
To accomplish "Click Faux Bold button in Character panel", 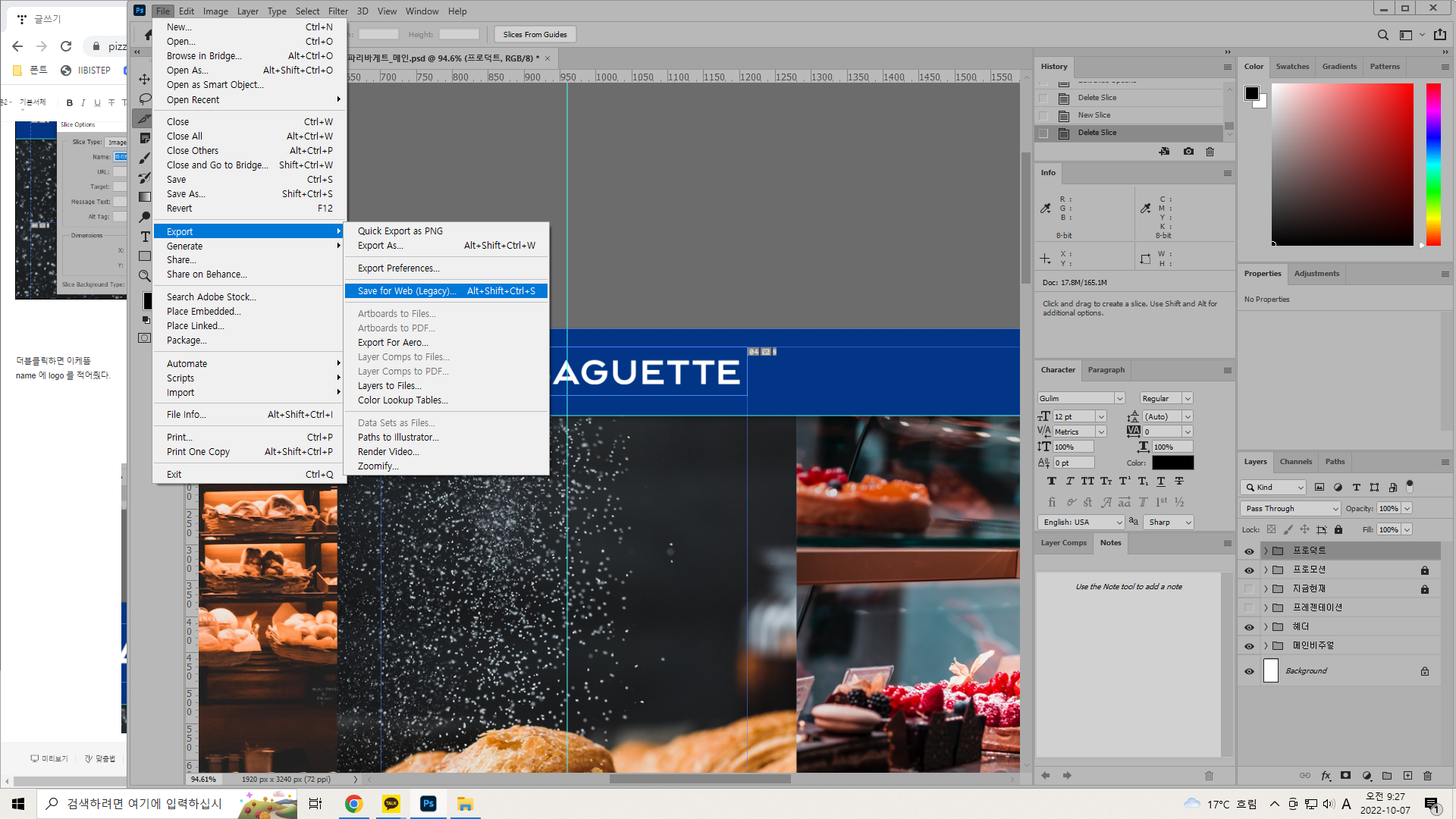I will pyautogui.click(x=1051, y=481).
